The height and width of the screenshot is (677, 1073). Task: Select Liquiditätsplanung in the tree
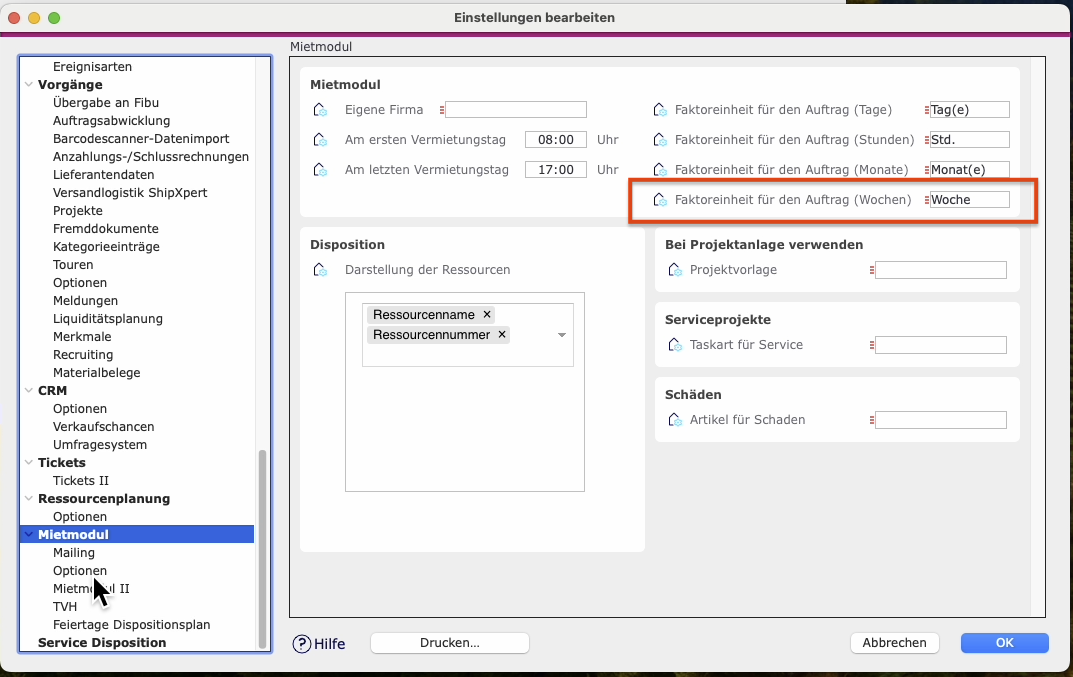(x=107, y=318)
